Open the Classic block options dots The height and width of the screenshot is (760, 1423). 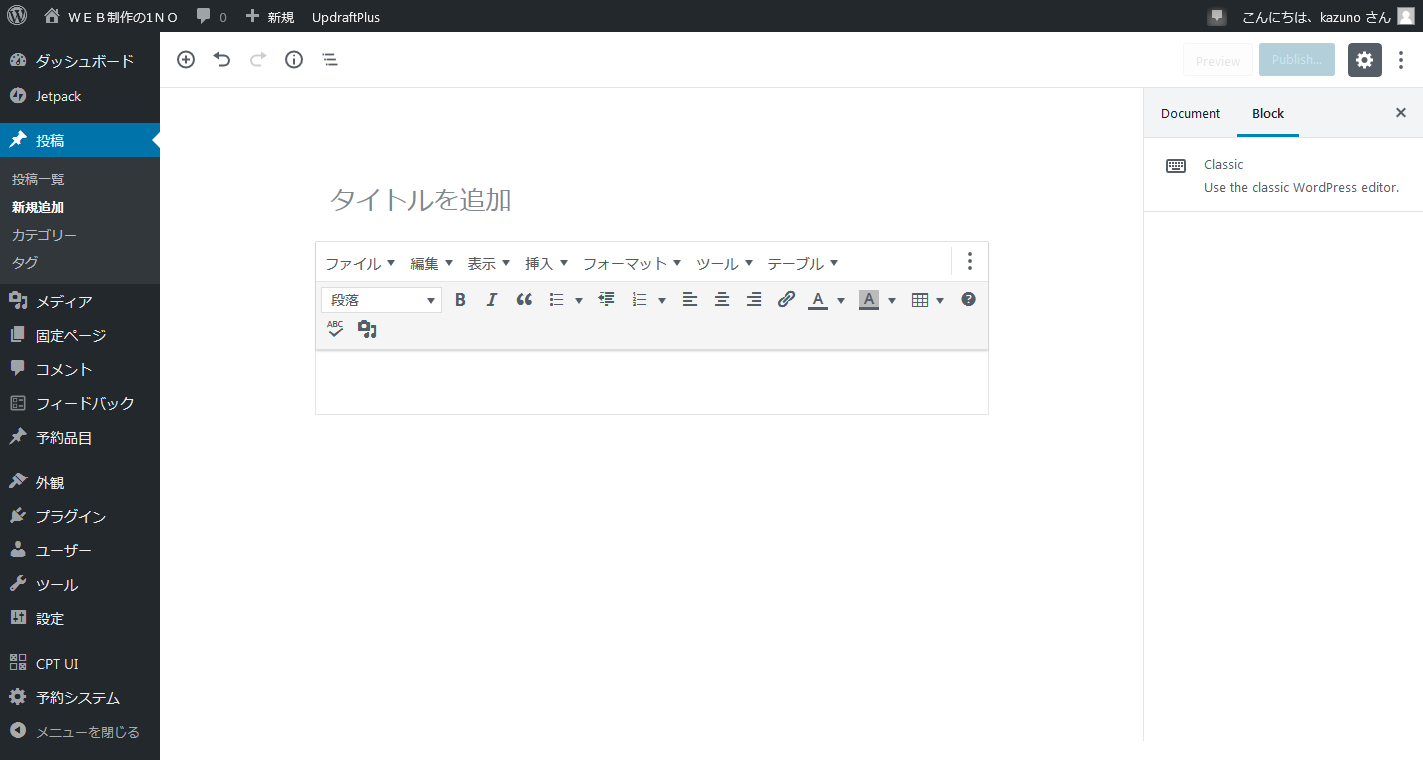tap(969, 261)
